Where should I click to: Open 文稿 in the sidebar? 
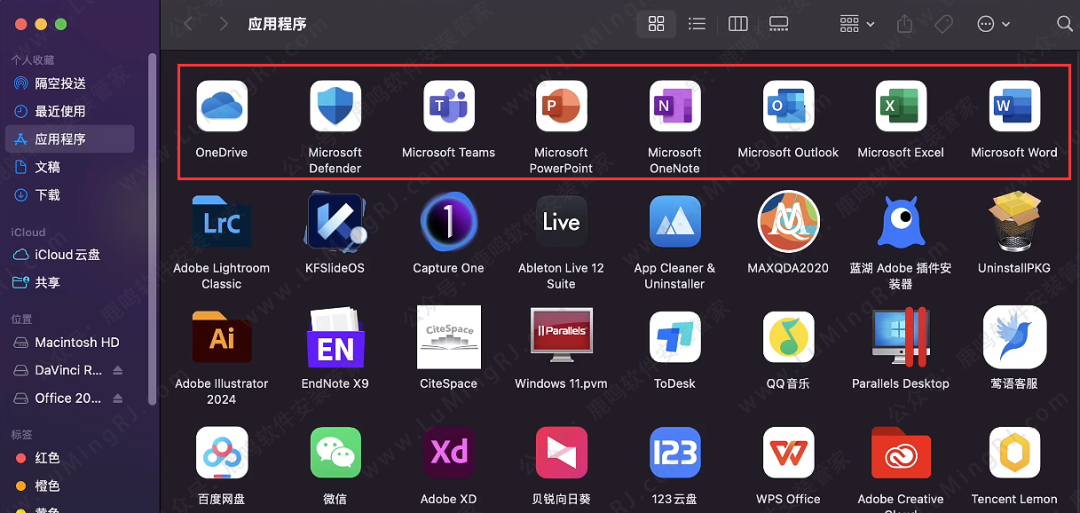[x=70, y=167]
